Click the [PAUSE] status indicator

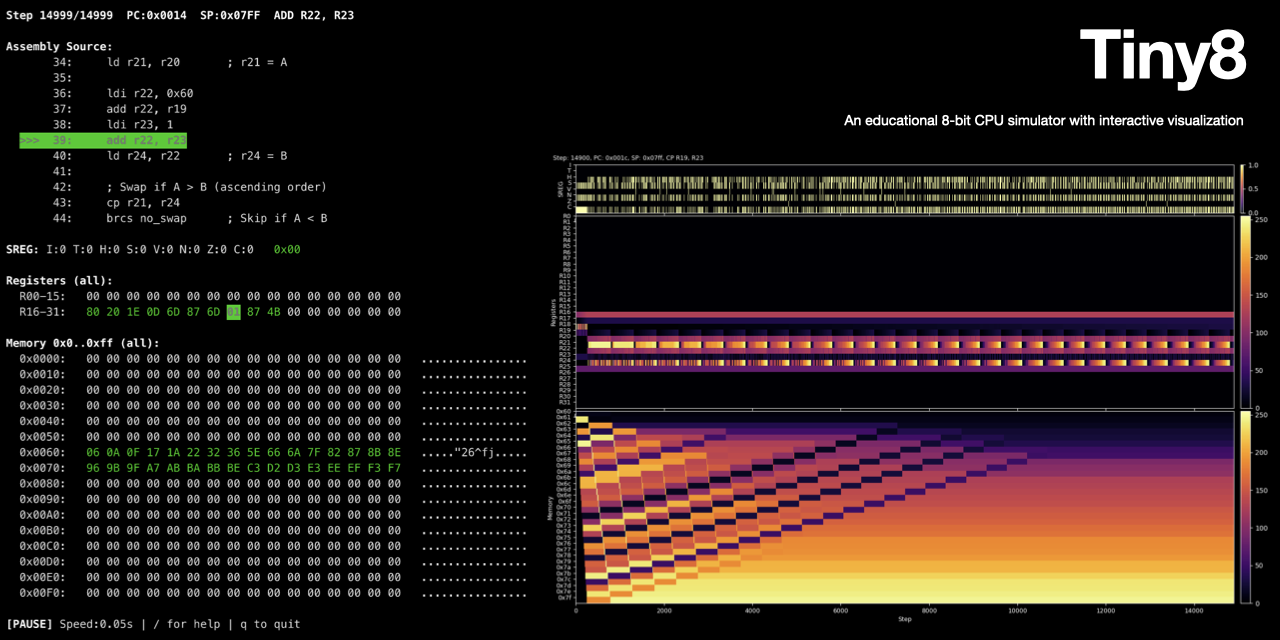click(29, 624)
